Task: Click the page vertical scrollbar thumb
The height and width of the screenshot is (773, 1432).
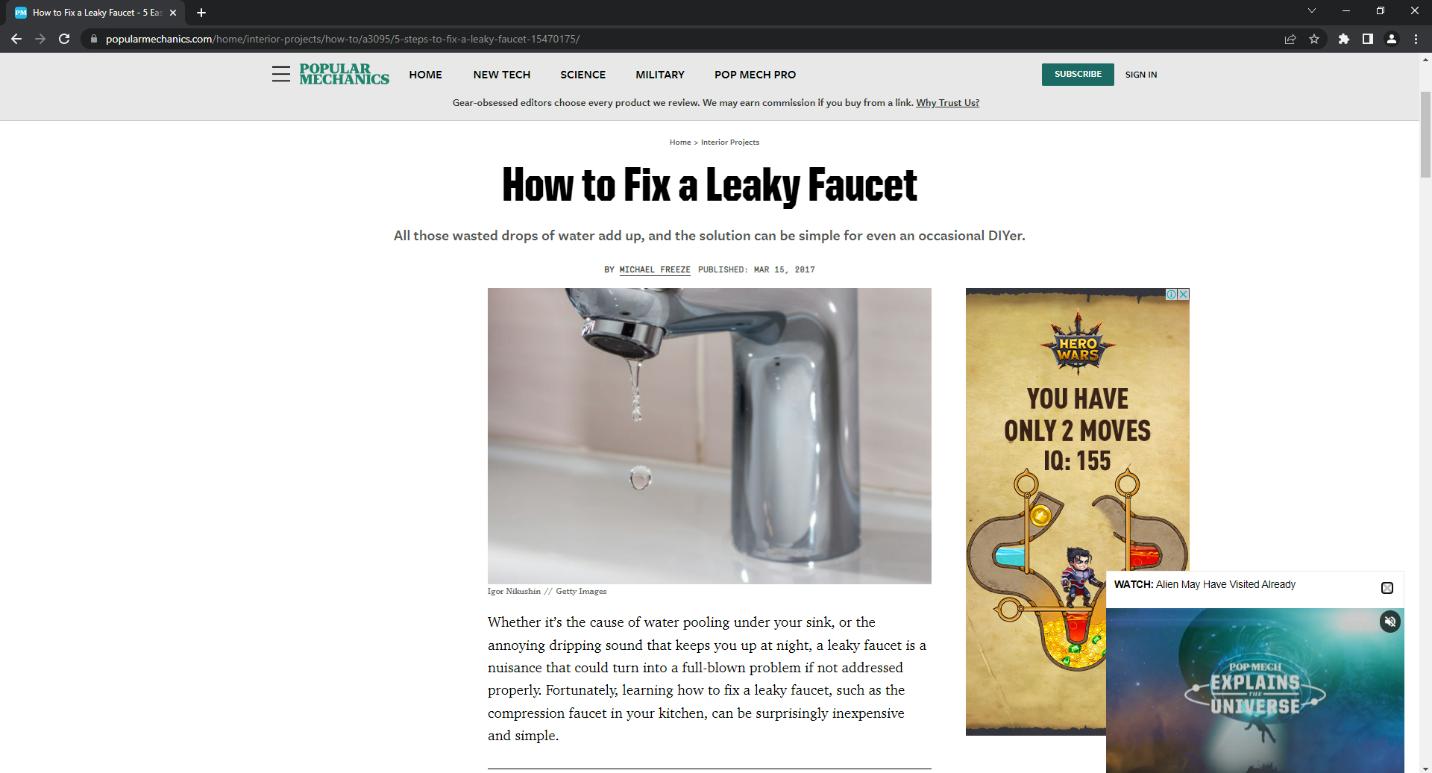Action: [x=1425, y=133]
